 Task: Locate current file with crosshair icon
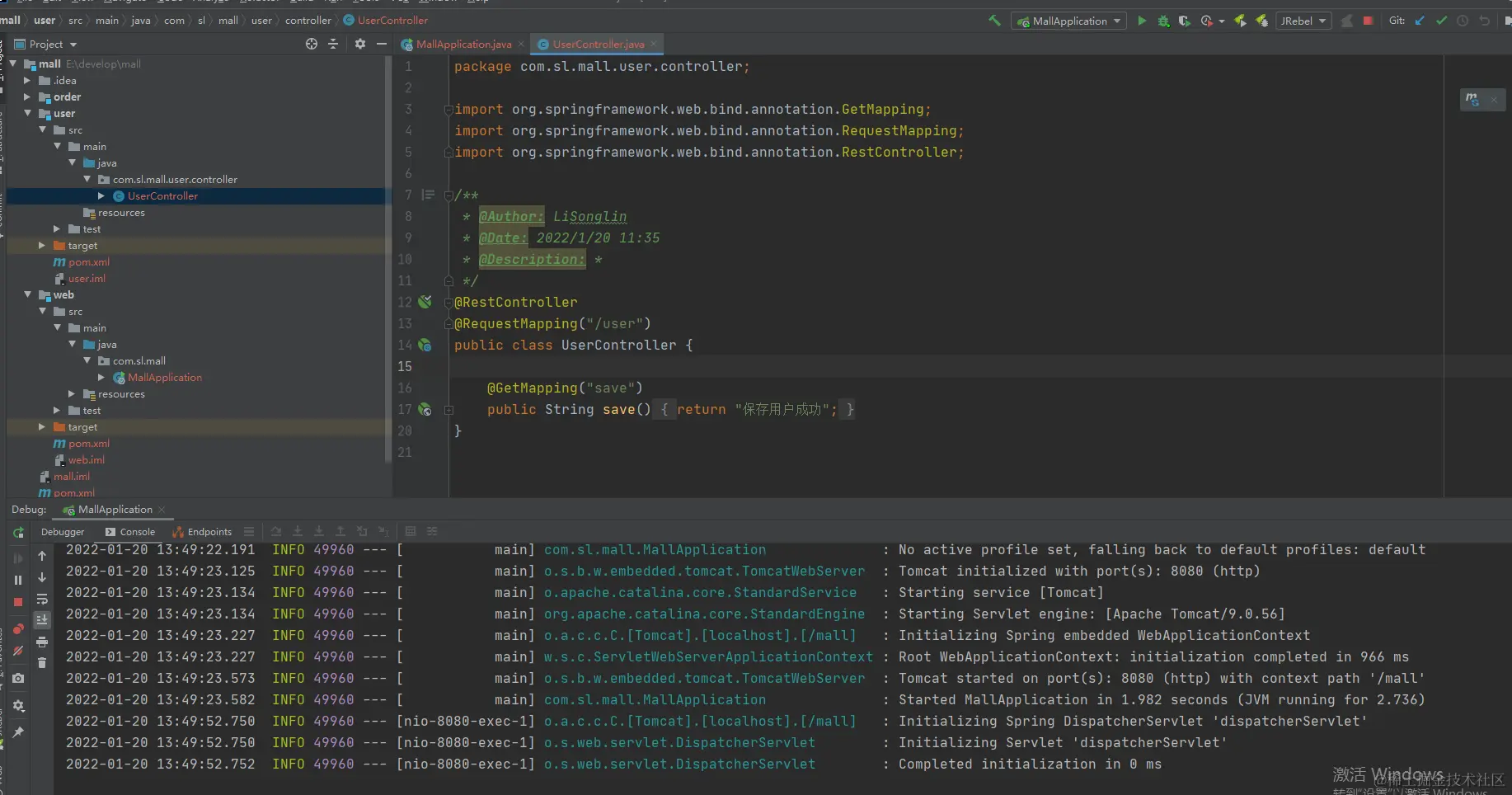311,44
